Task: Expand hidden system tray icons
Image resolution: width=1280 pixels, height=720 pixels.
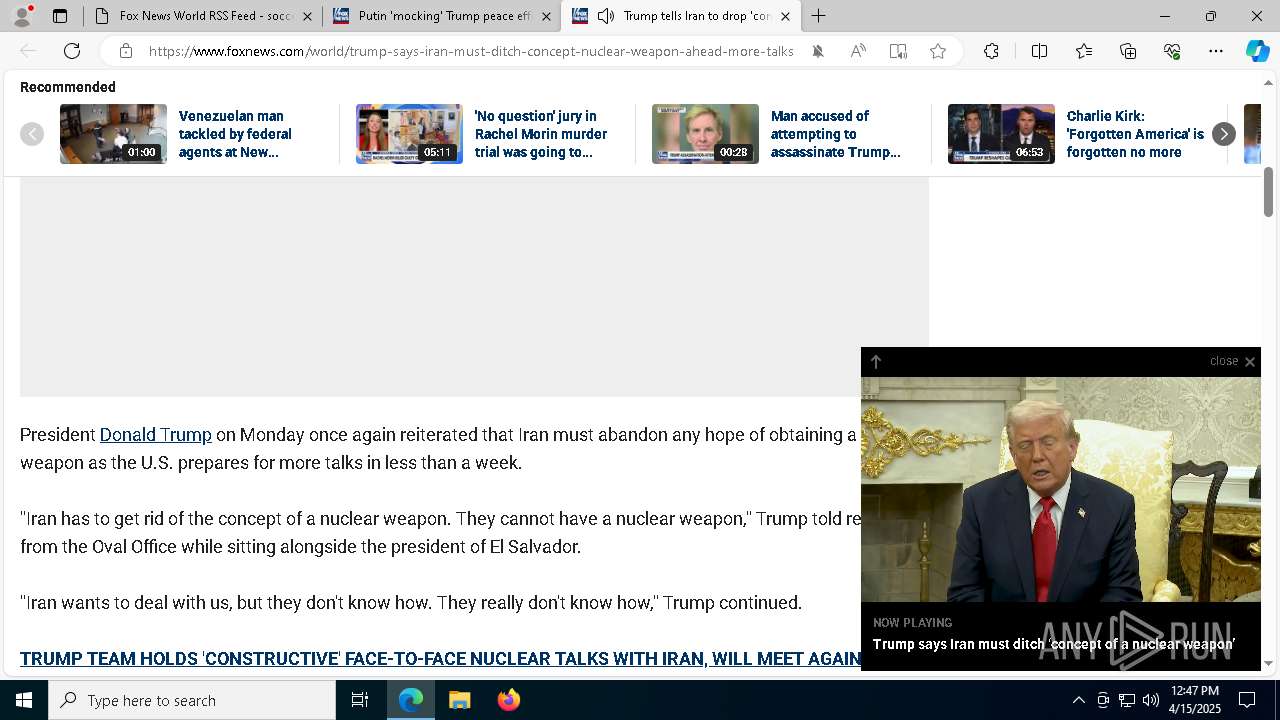Action: pos(1078,700)
